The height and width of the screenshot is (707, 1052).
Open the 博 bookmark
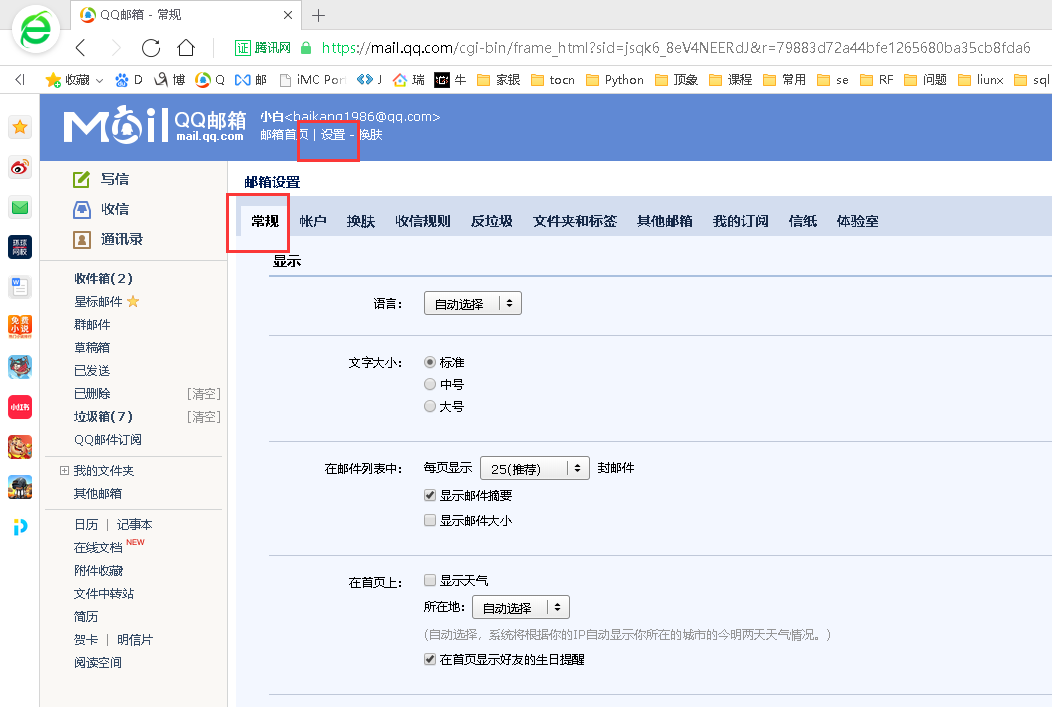click(170, 80)
